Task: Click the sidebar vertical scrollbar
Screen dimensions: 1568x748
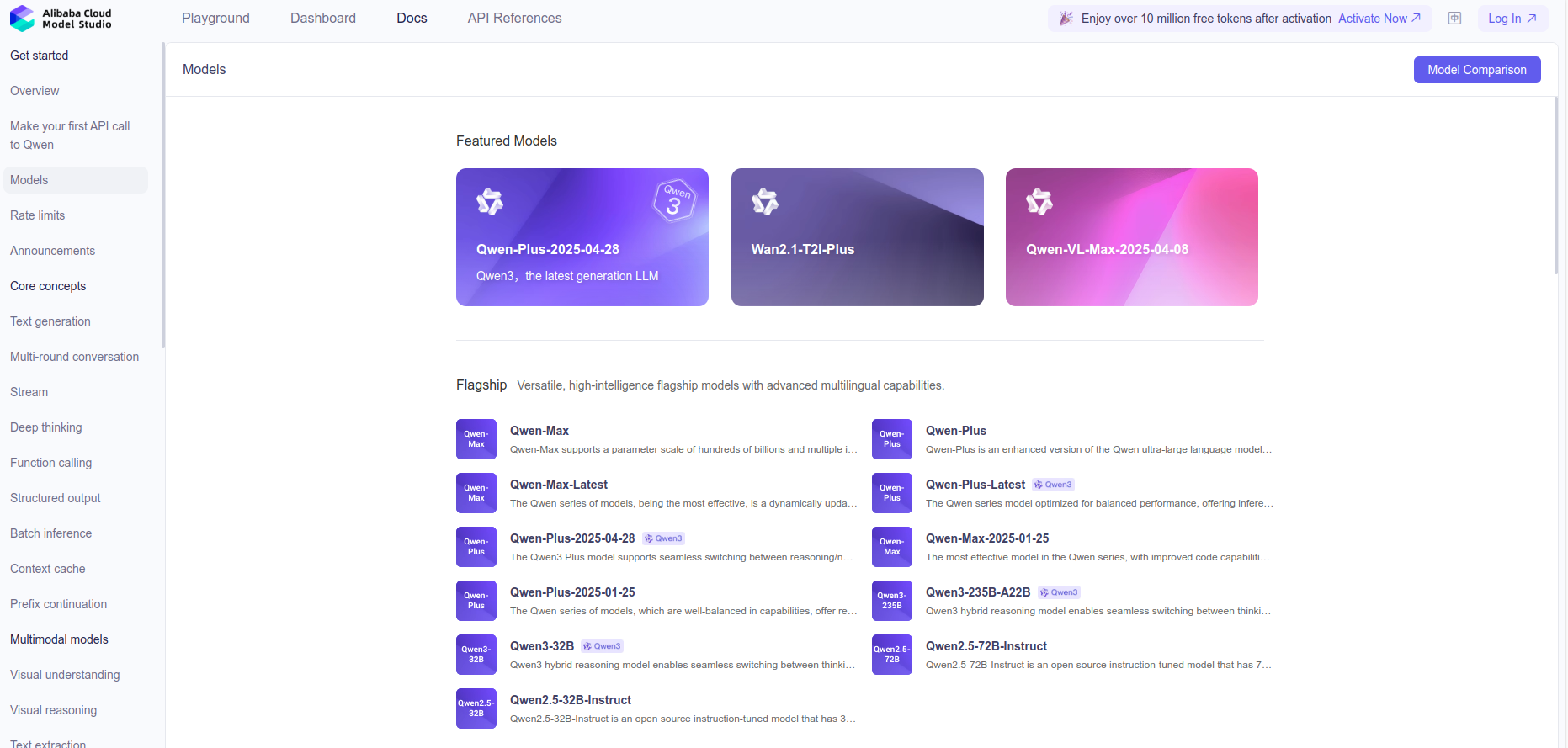Action: pos(163,195)
